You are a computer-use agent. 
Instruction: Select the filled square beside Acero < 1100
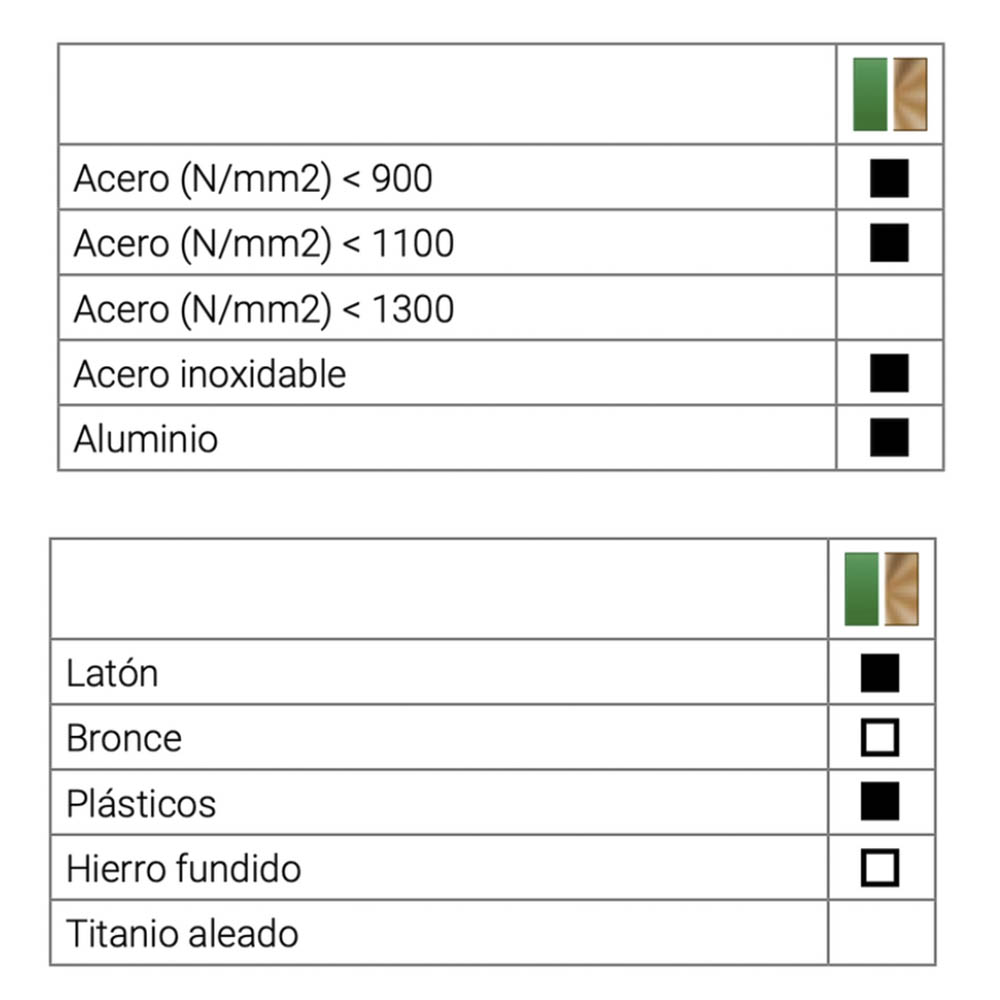(889, 243)
